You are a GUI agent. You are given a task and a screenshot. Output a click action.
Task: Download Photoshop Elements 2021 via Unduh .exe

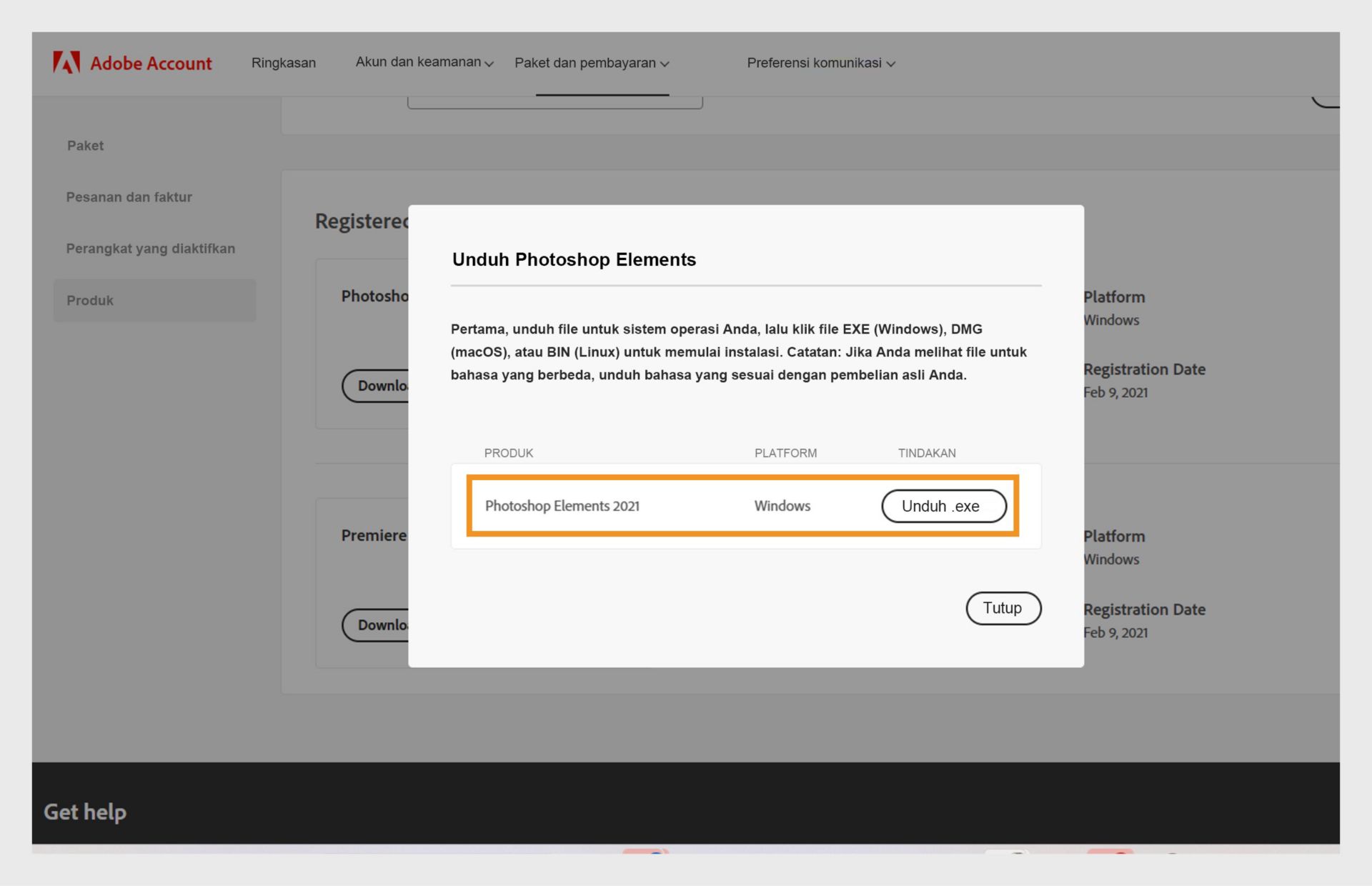click(x=944, y=506)
